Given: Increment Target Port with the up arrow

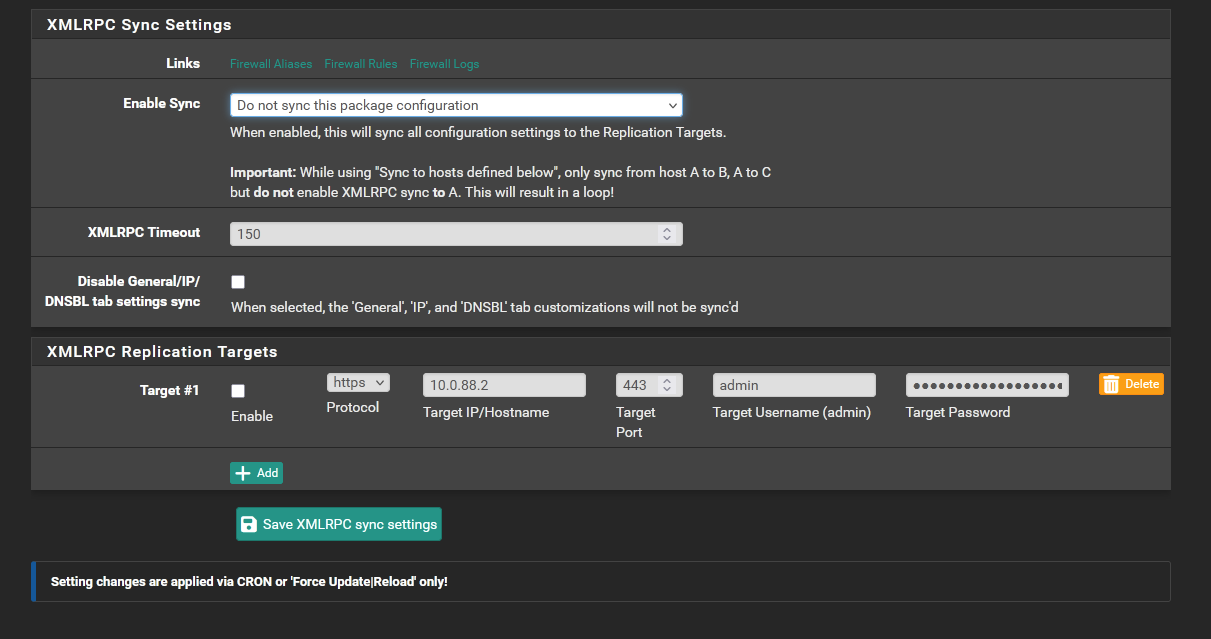Looking at the screenshot, I should pos(667,381).
